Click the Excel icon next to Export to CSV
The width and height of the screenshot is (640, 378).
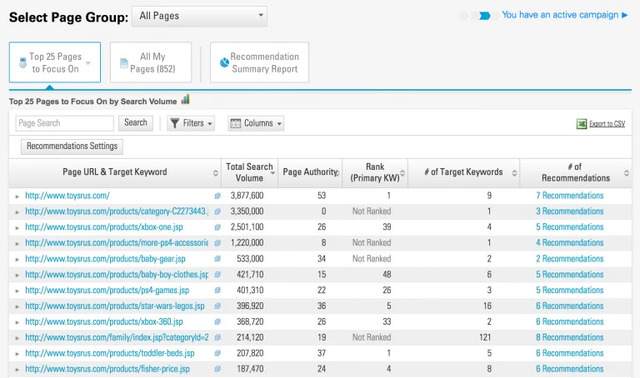click(581, 124)
